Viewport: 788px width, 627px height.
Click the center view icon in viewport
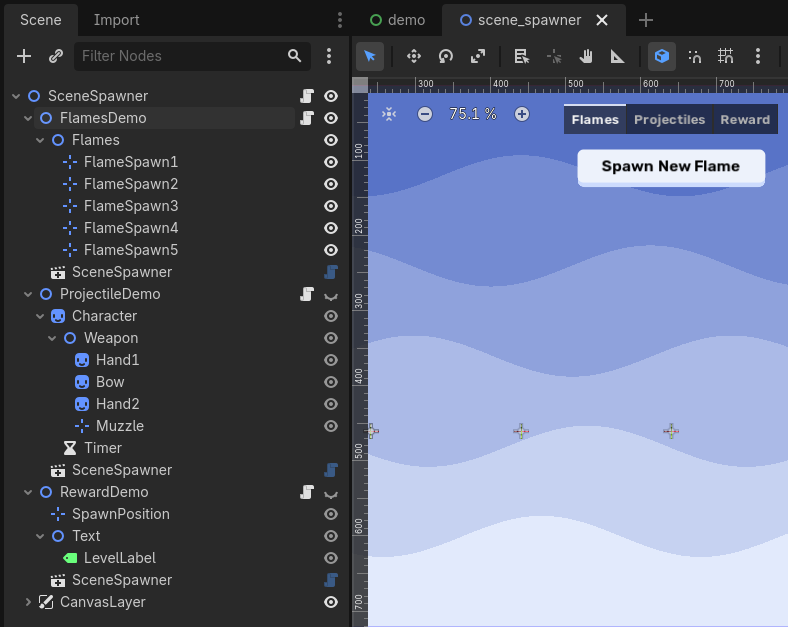point(389,114)
